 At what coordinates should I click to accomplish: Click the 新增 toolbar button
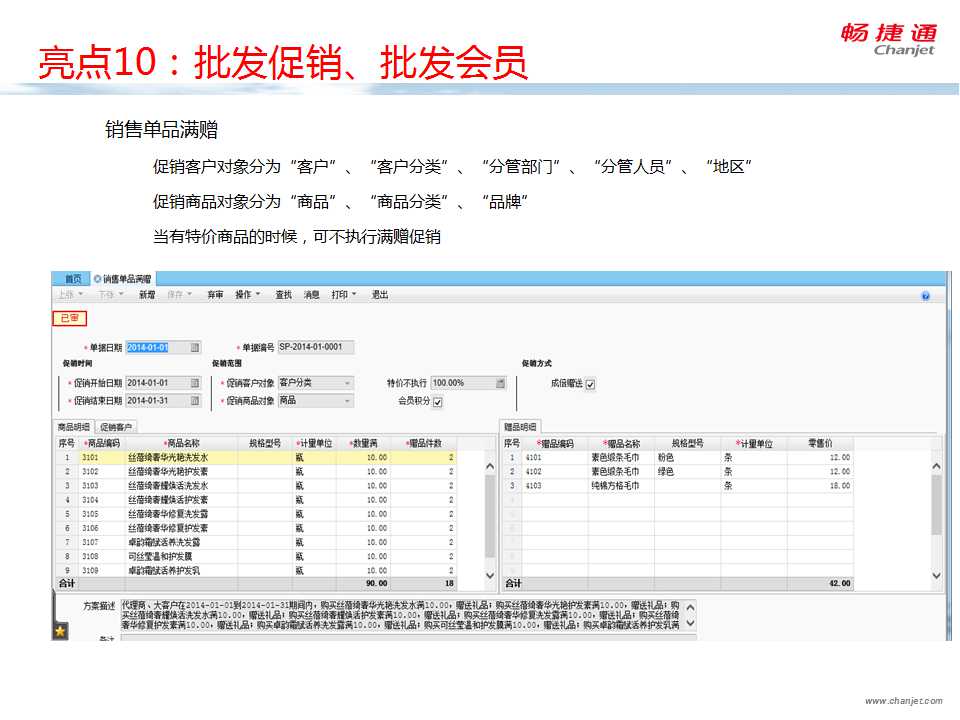pyautogui.click(x=147, y=295)
